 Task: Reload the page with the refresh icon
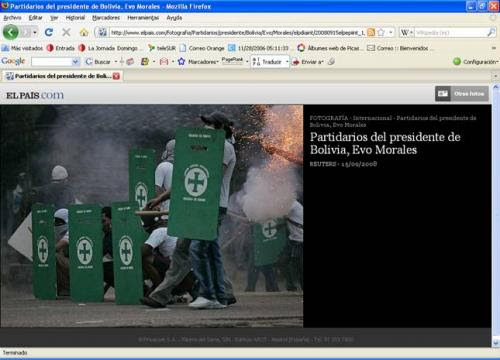(x=49, y=32)
